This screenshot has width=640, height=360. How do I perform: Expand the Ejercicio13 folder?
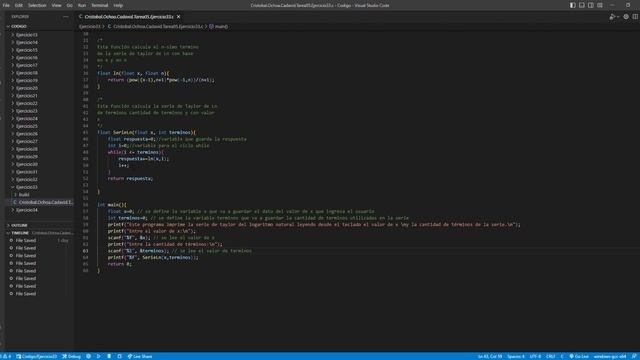pyautogui.click(x=40, y=35)
